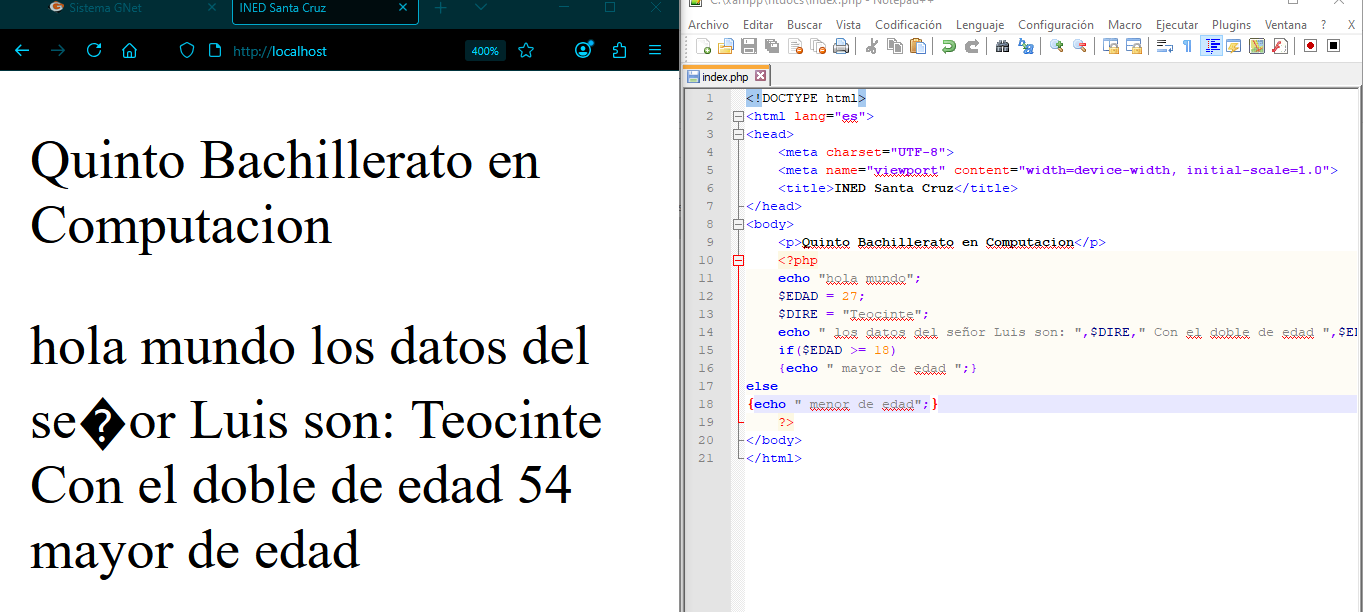Open the Ventana menu
The image size is (1363, 612).
tap(1285, 25)
